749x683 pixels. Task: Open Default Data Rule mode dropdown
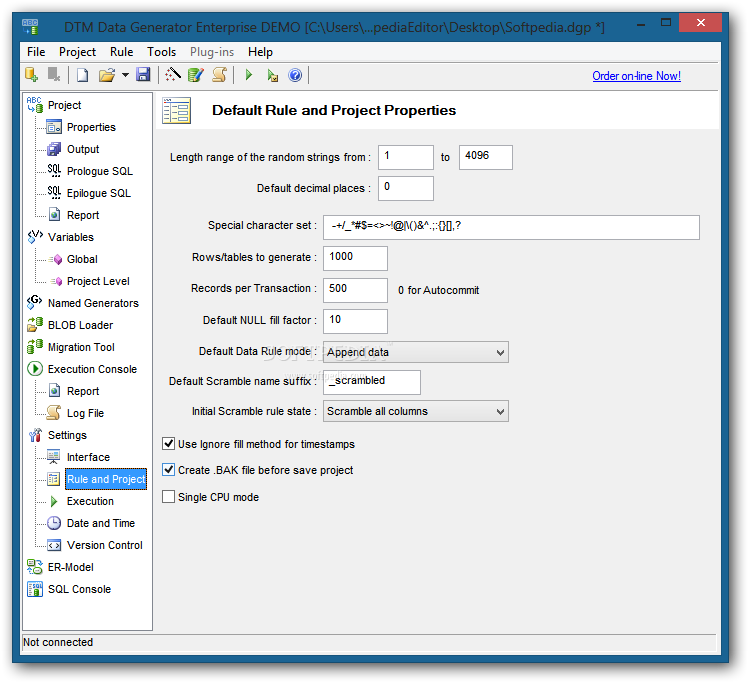(x=416, y=352)
